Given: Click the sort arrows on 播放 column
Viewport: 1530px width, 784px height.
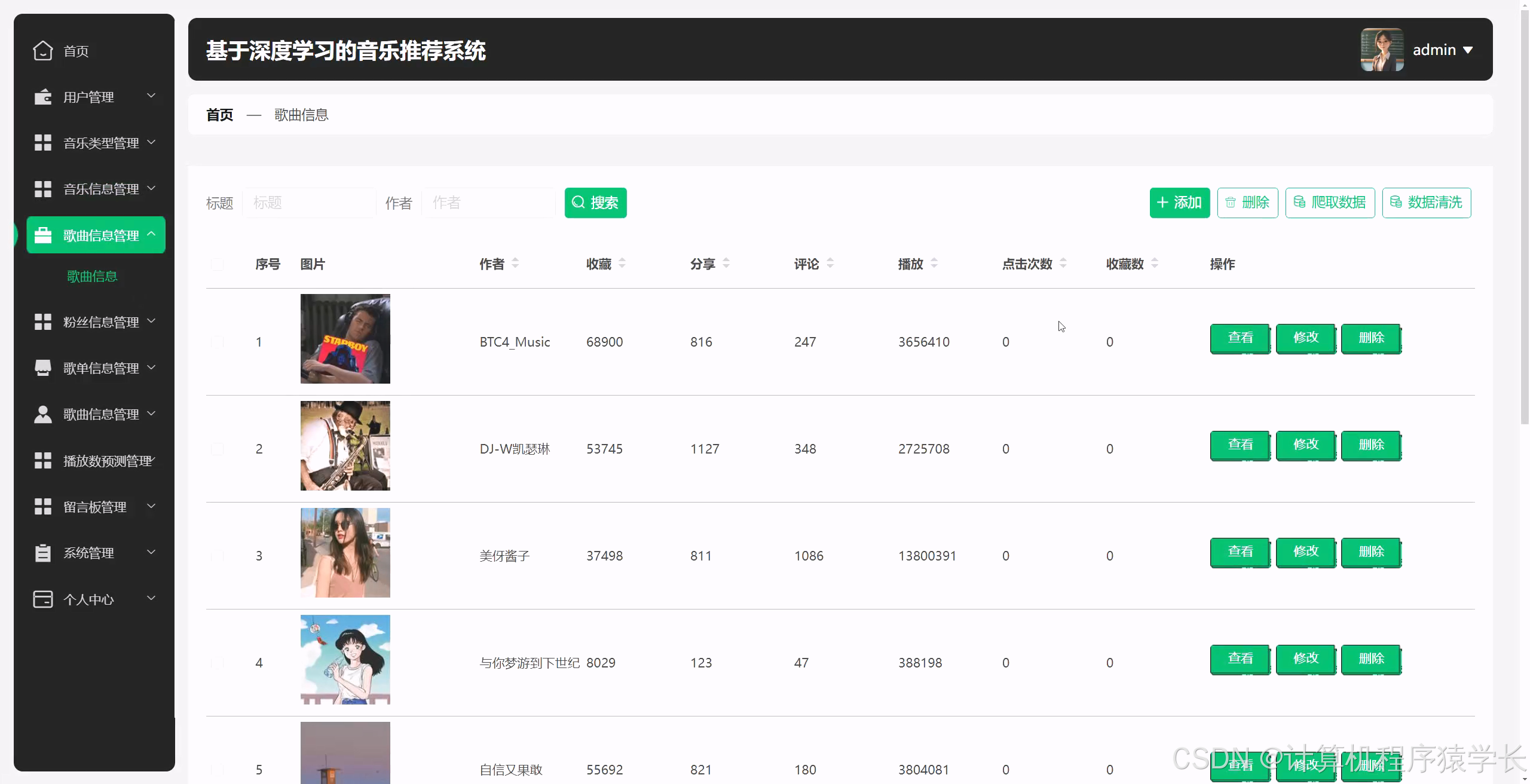Looking at the screenshot, I should pyautogui.click(x=934, y=263).
